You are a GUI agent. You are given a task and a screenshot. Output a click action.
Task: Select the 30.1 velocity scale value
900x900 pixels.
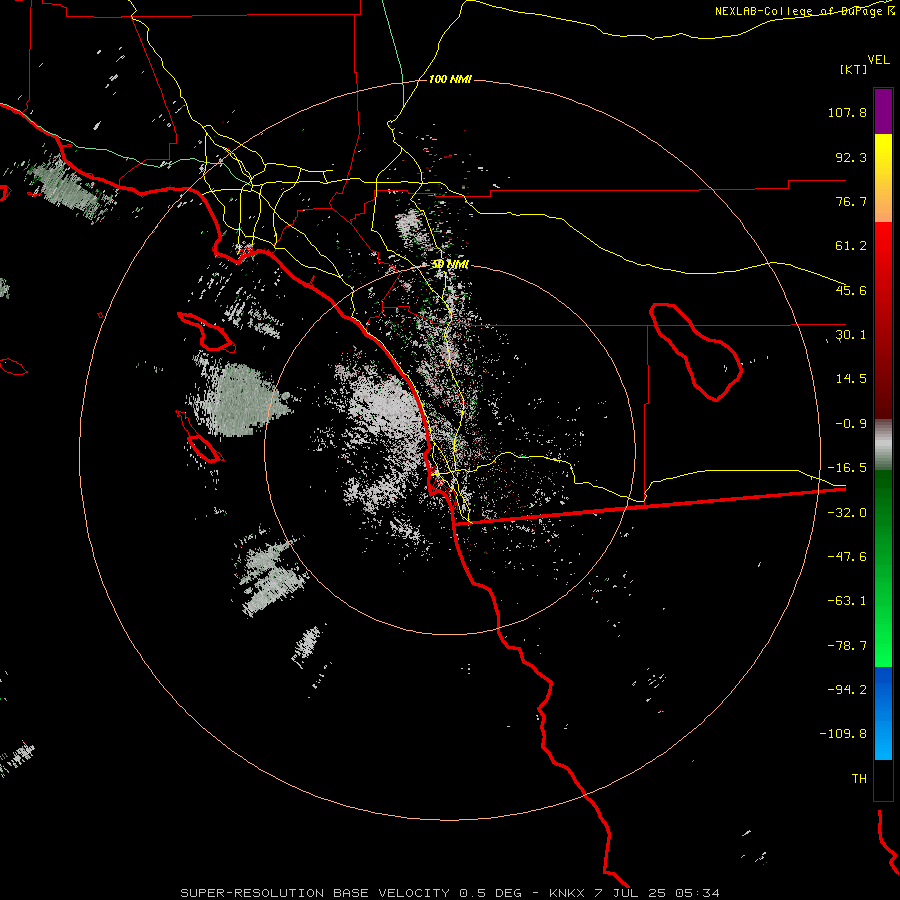tap(851, 335)
